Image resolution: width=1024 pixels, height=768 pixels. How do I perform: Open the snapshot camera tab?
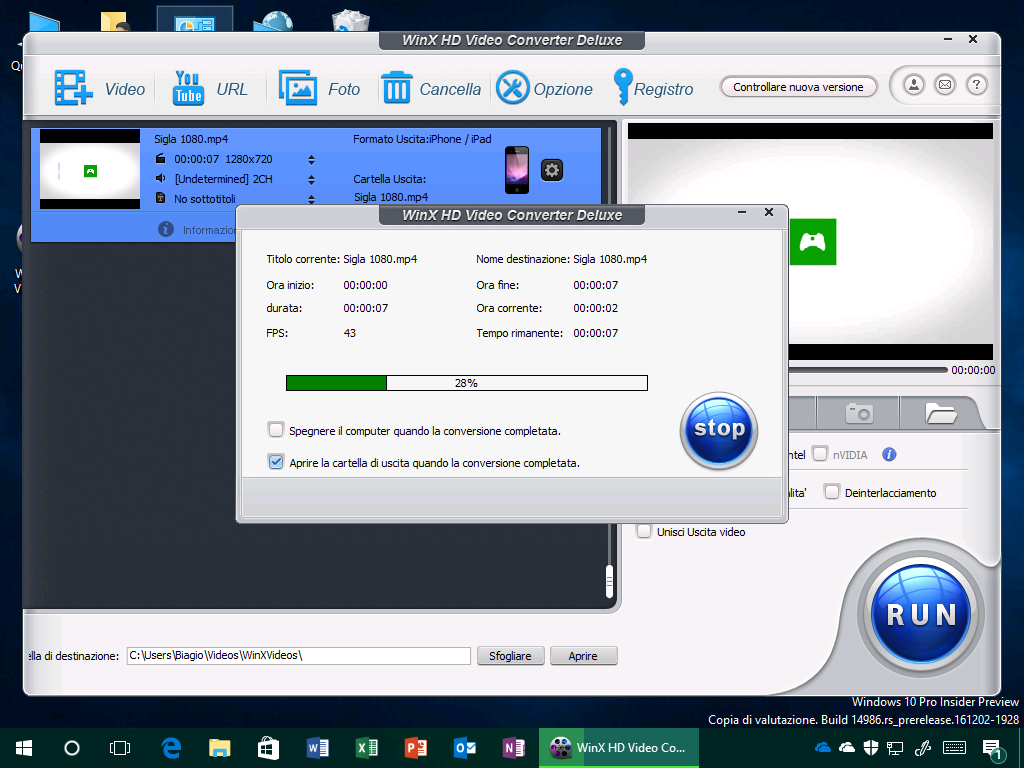click(859, 413)
